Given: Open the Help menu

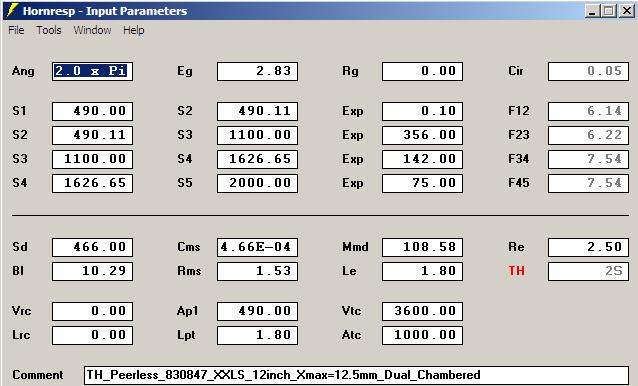Looking at the screenshot, I should (133, 30).
